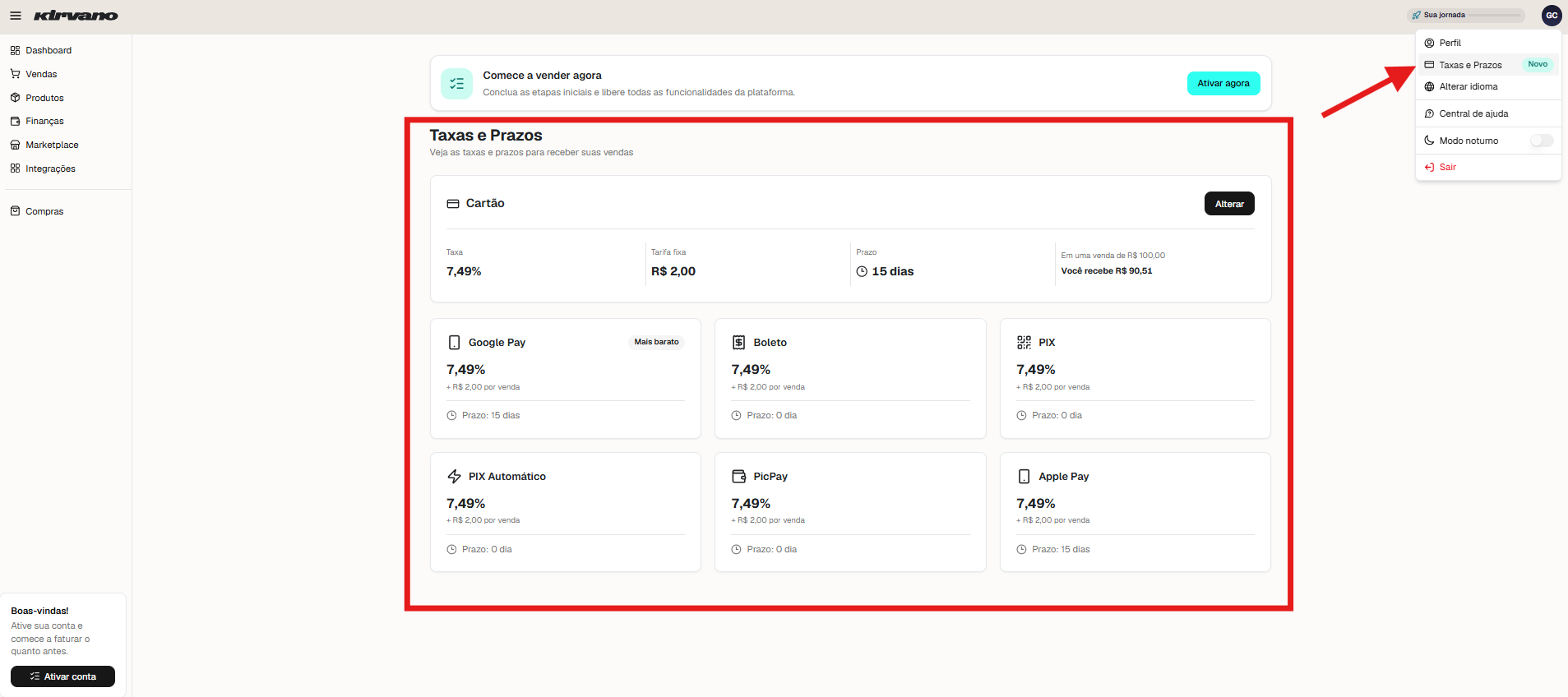The height and width of the screenshot is (697, 1568).
Task: Click the globe icon for Alterar idioma
Action: pos(1430,86)
